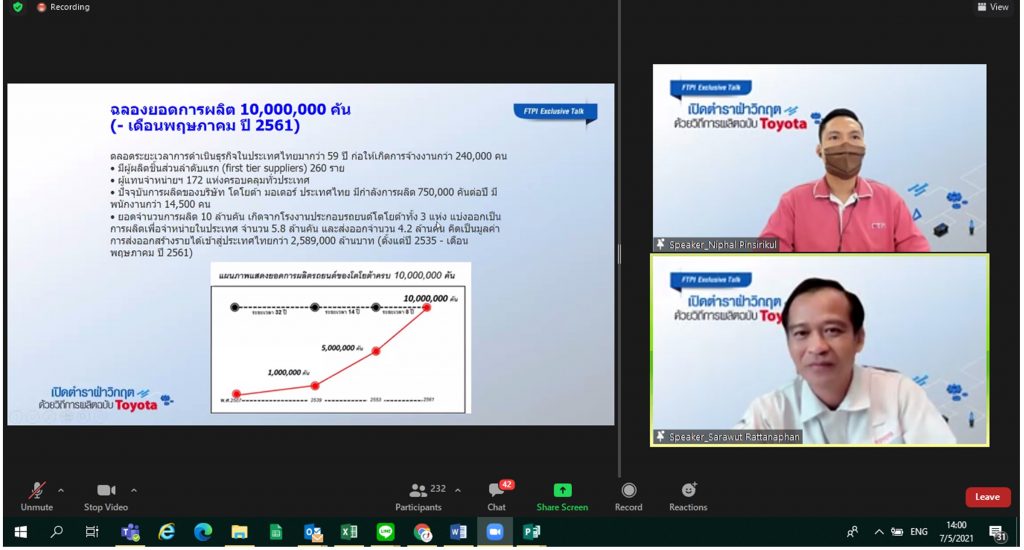Click the green encryption shield icon

pyautogui.click(x=18, y=7)
